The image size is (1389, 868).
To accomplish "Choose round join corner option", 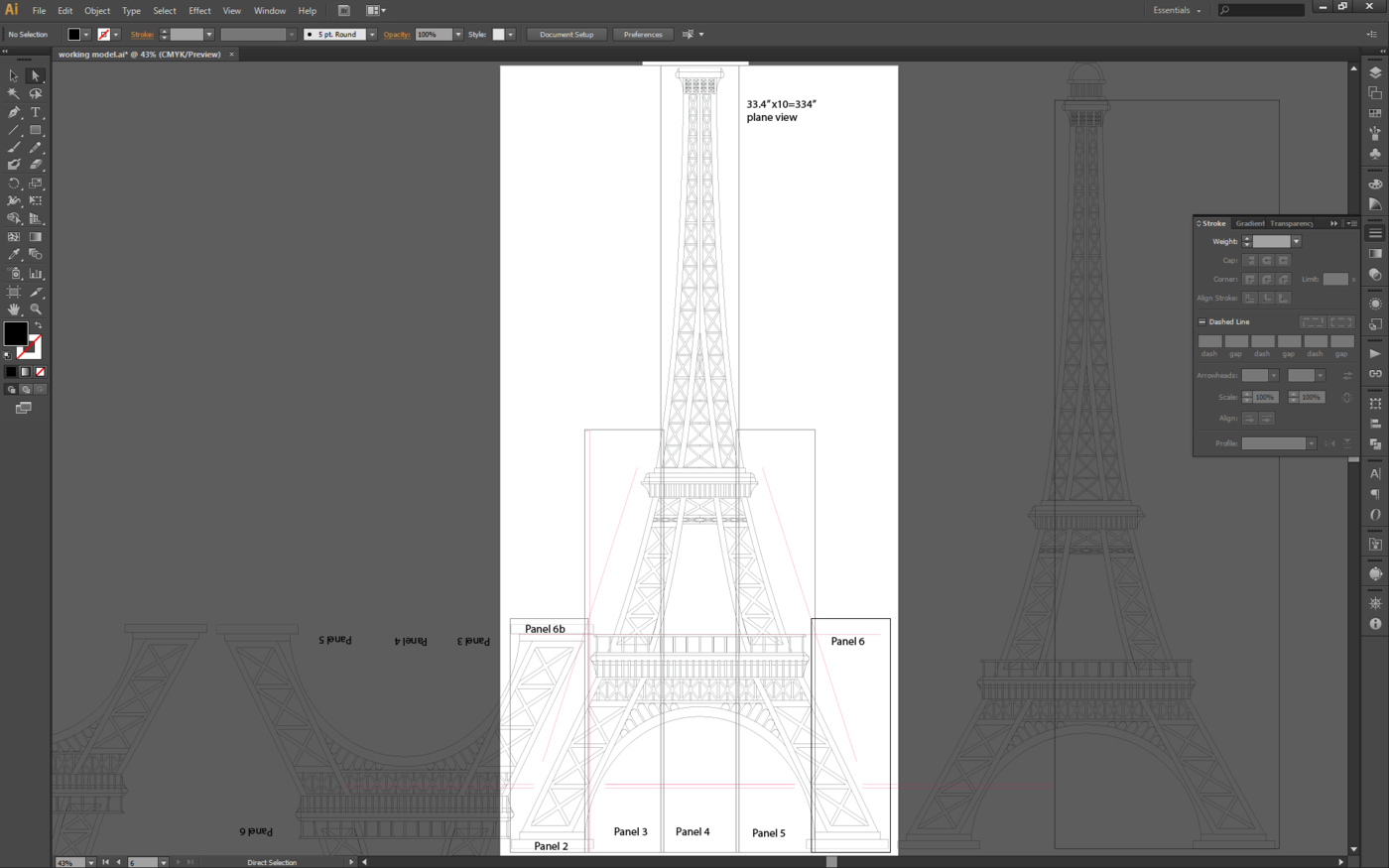I will [x=1267, y=280].
